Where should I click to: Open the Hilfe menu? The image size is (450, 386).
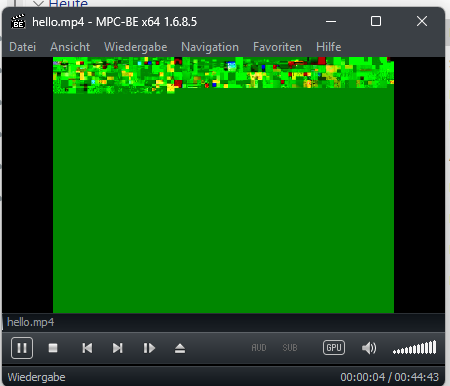pos(329,47)
